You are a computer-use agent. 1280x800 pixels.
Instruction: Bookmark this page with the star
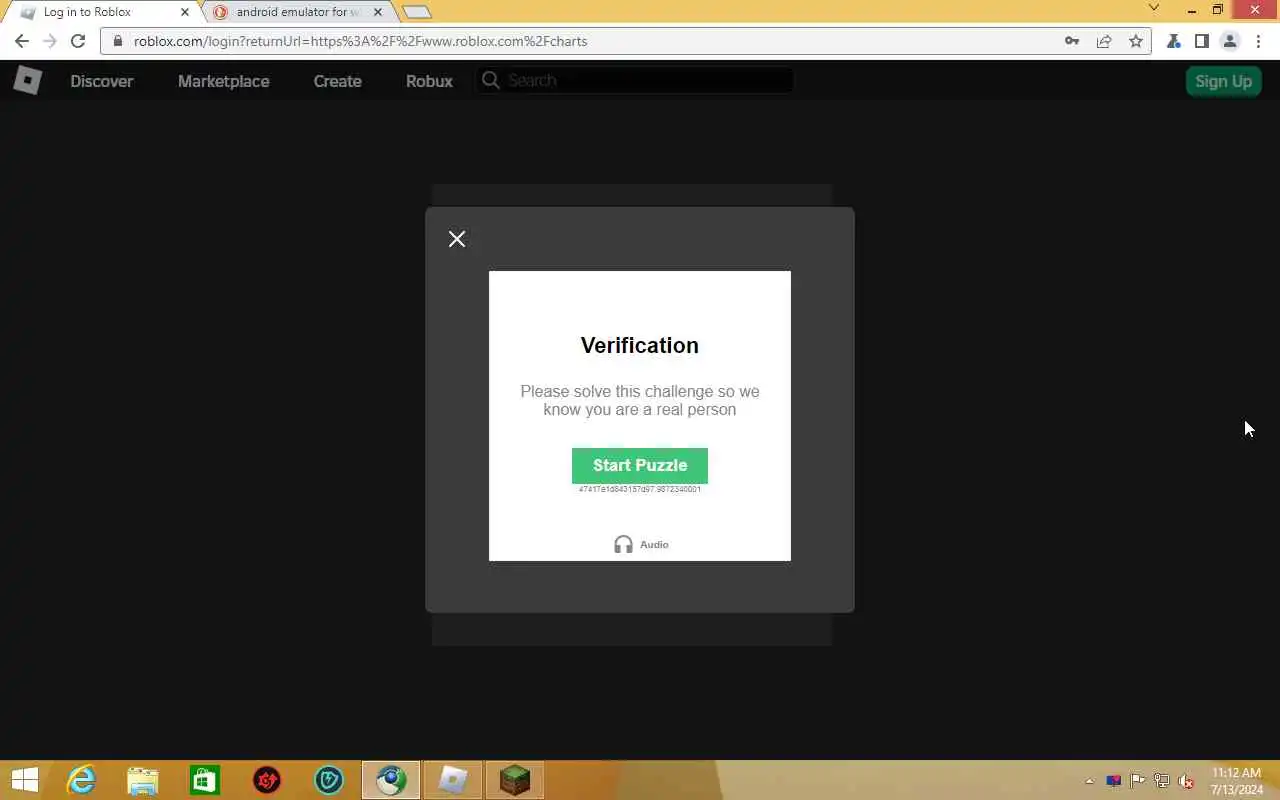point(1136,41)
